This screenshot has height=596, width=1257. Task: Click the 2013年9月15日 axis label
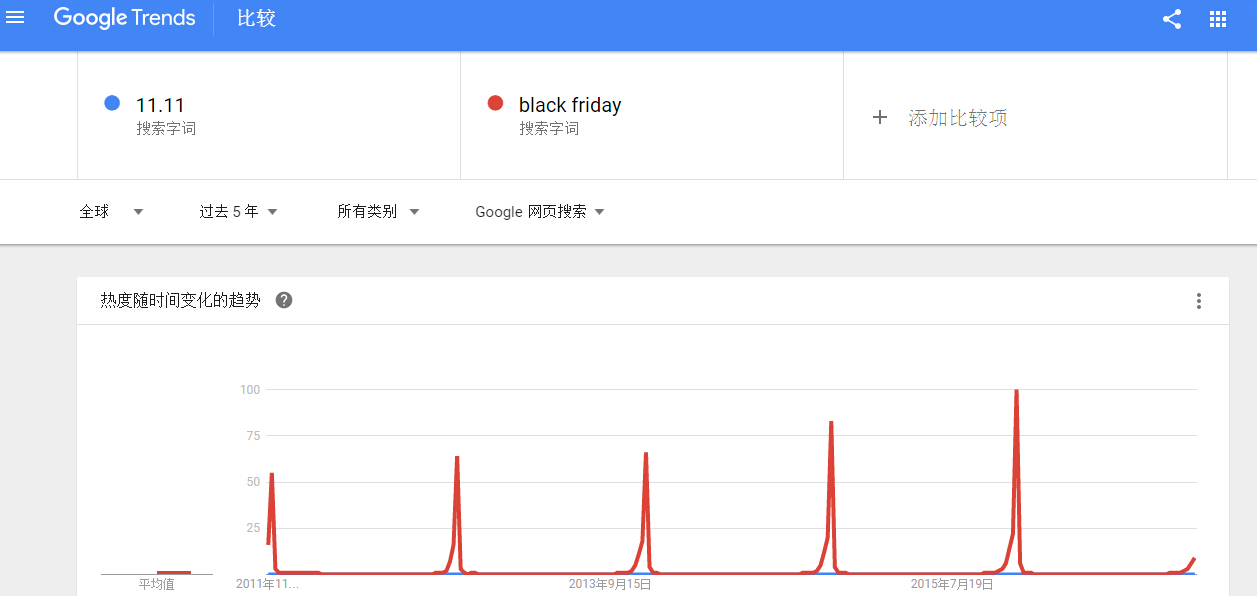pyautogui.click(x=610, y=583)
